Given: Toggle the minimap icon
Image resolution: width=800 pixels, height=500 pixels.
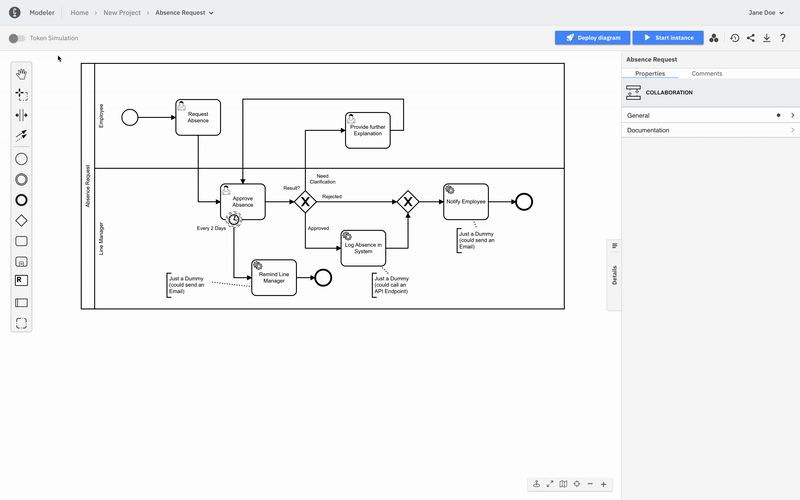Looking at the screenshot, I should coord(563,484).
